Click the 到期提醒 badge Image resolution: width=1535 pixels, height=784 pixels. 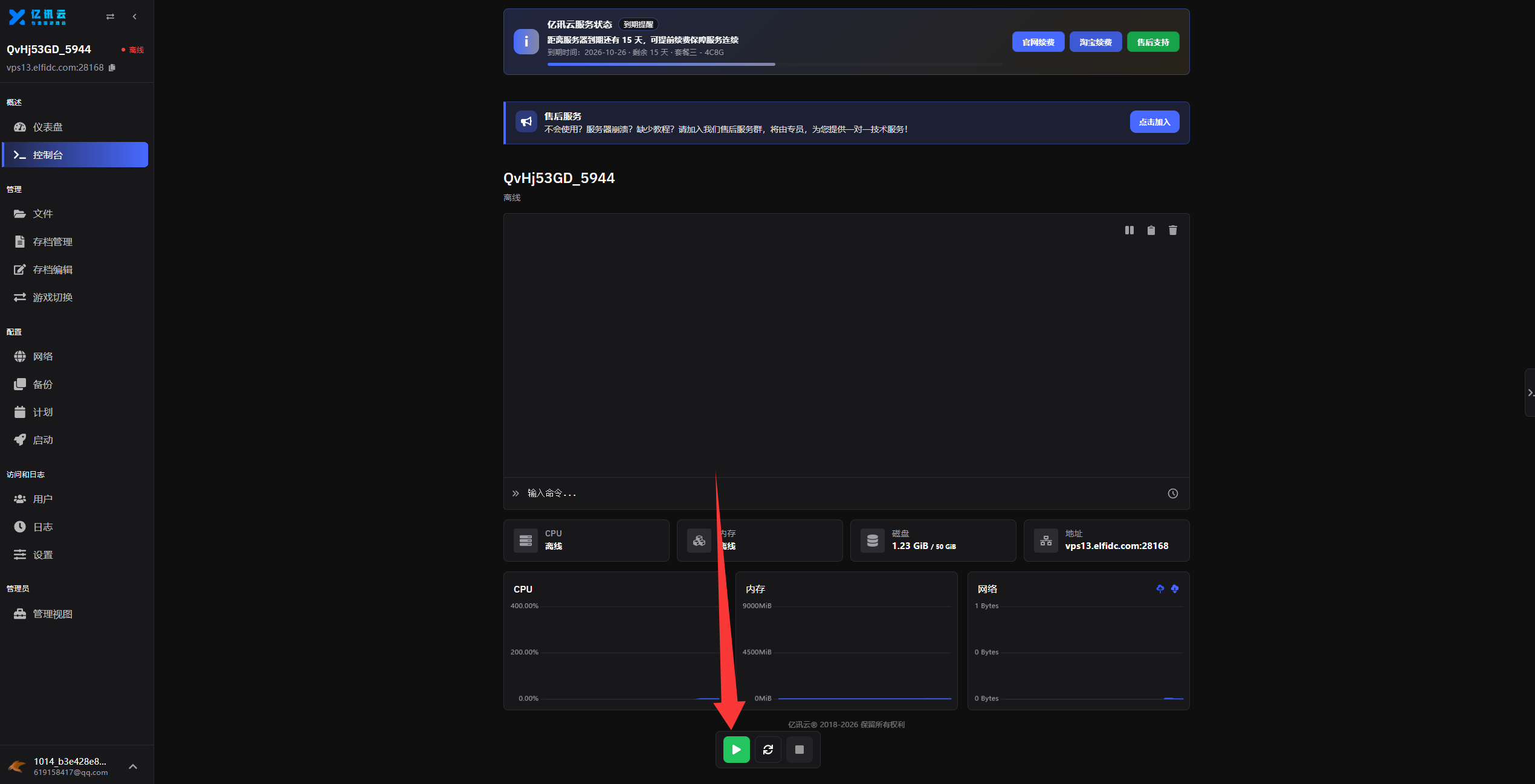point(638,25)
